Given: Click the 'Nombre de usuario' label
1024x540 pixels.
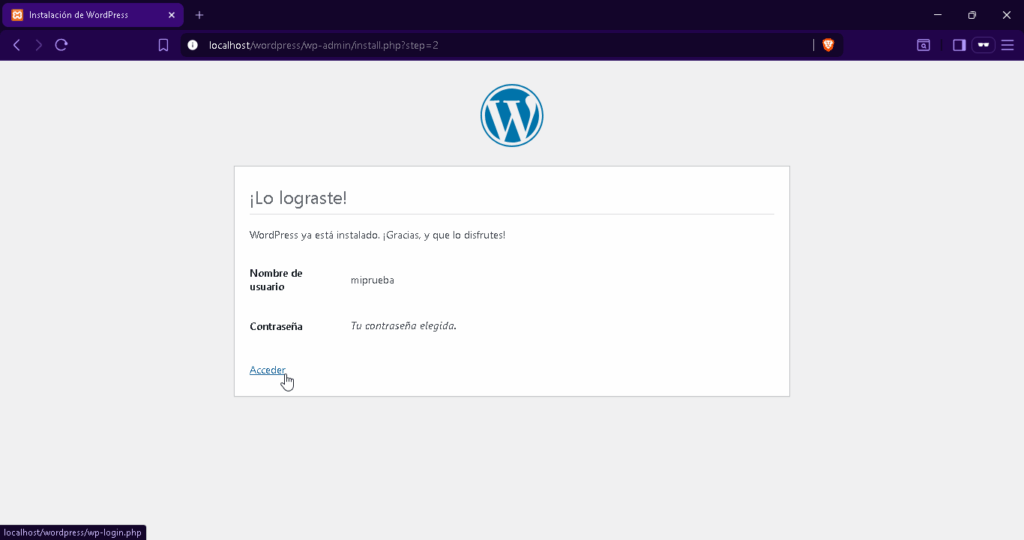Looking at the screenshot, I should pos(276,279).
